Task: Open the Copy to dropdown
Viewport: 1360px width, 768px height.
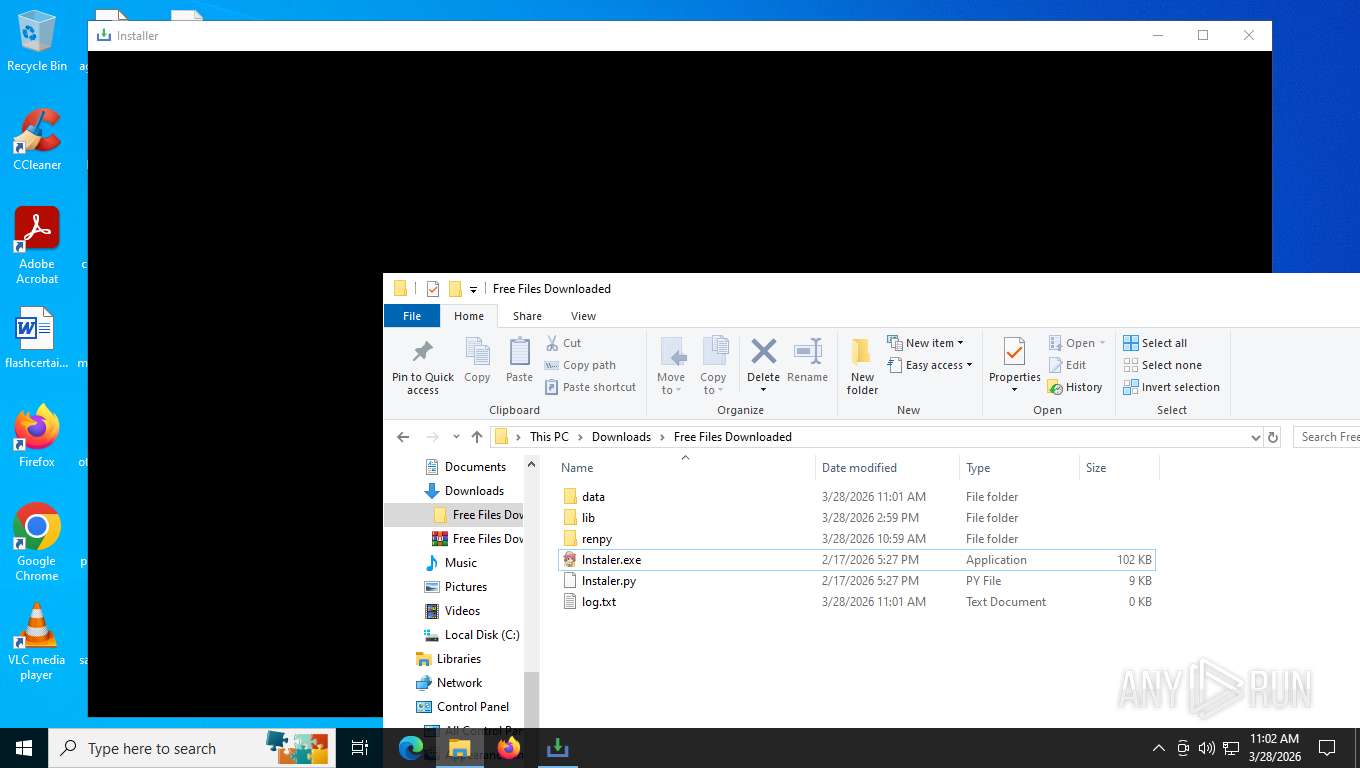Action: click(x=714, y=366)
